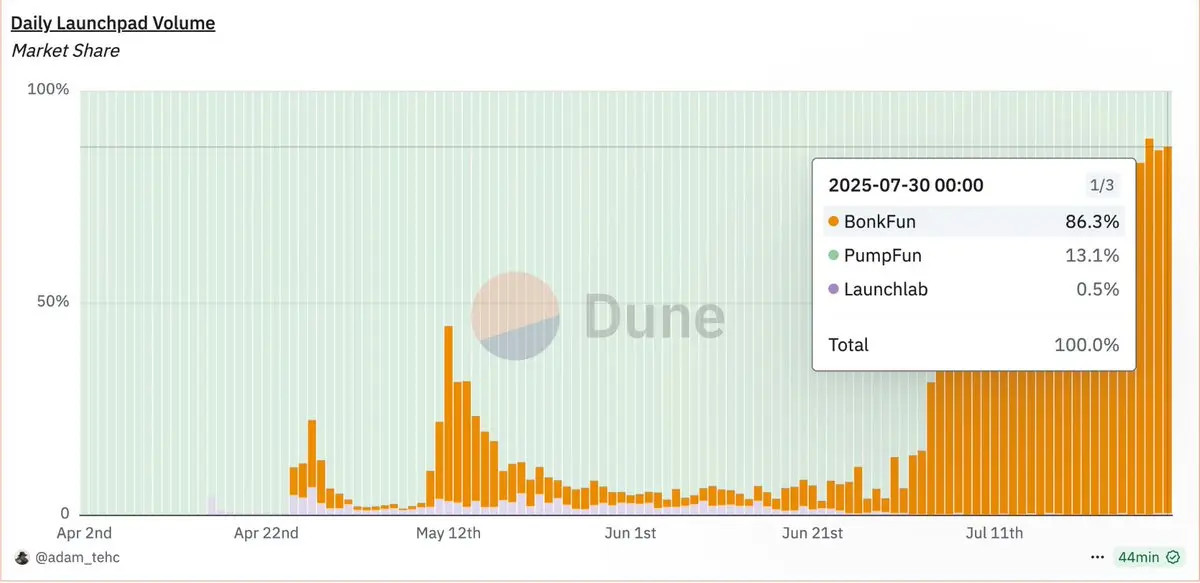Click the 86.3% BonkFun value

(x=1092, y=222)
